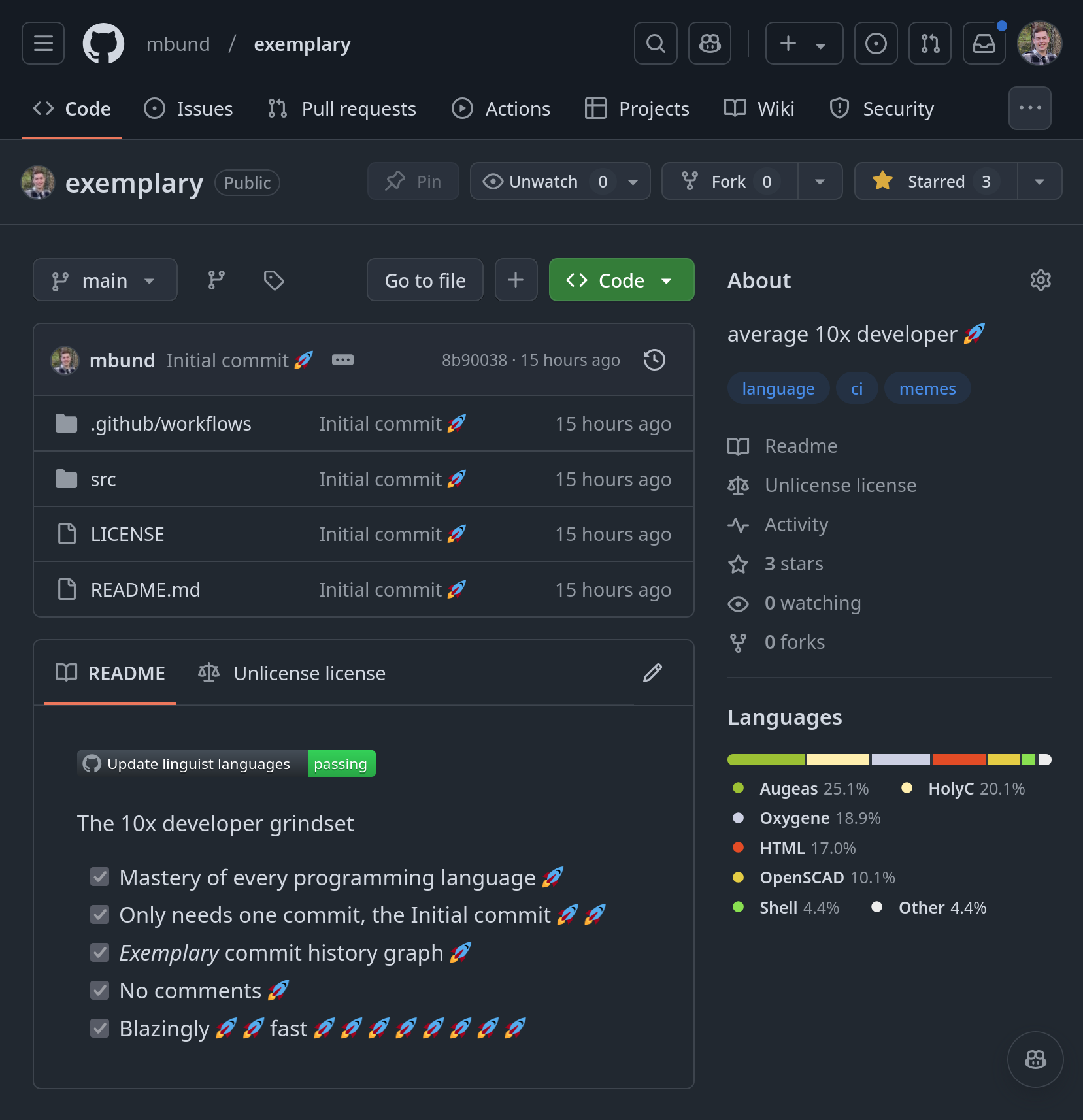
Task: Open notifications inbox icon
Action: click(984, 44)
